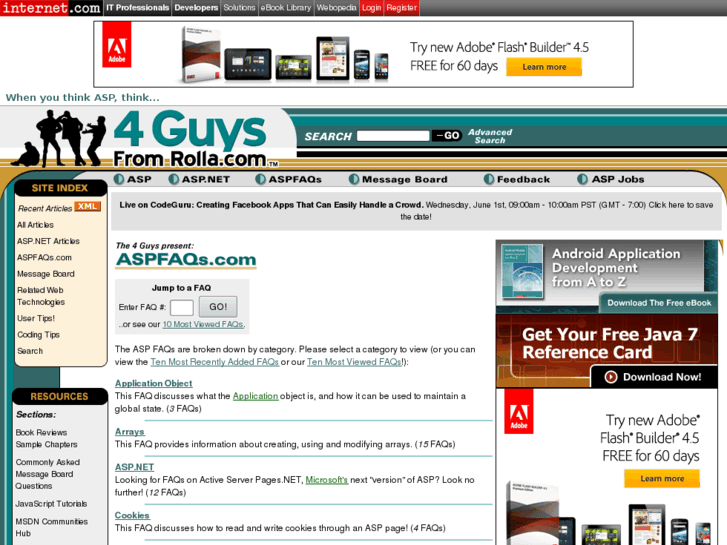727x545 pixels.
Task: Open Cookies FAQ category
Action: coord(132,515)
